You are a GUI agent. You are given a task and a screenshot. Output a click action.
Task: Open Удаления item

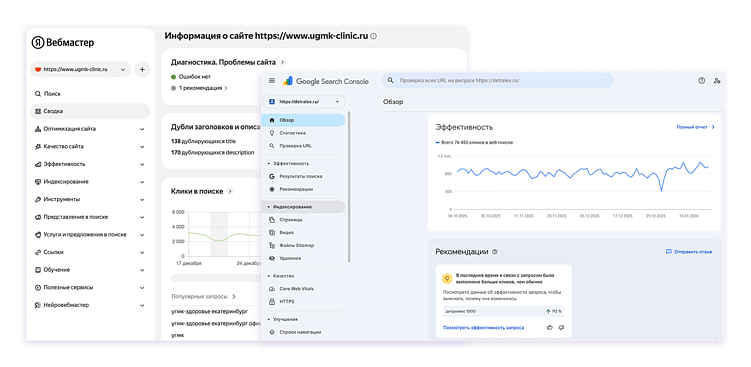click(303, 258)
